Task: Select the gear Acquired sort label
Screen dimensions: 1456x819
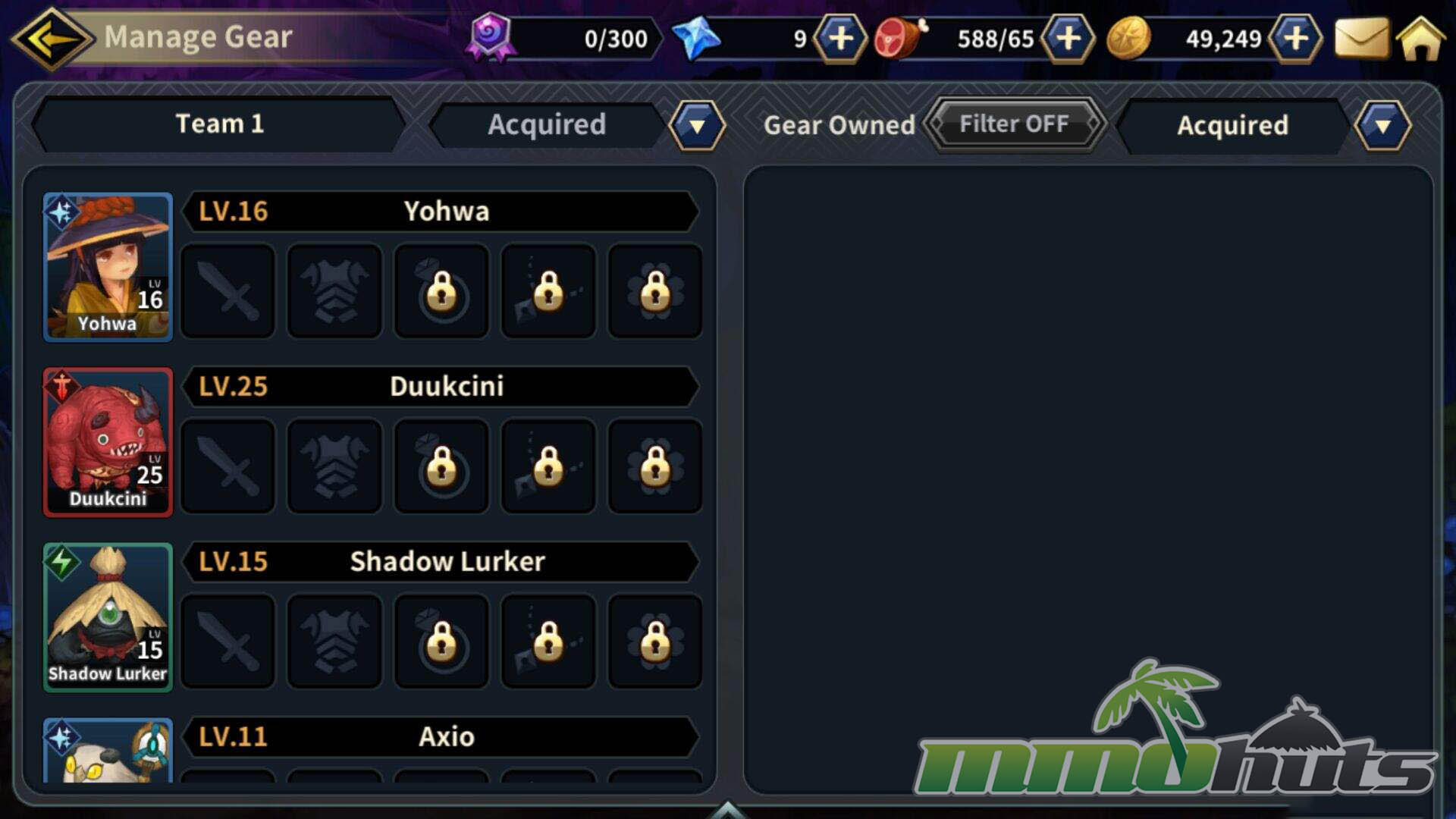Action: 1233,125
